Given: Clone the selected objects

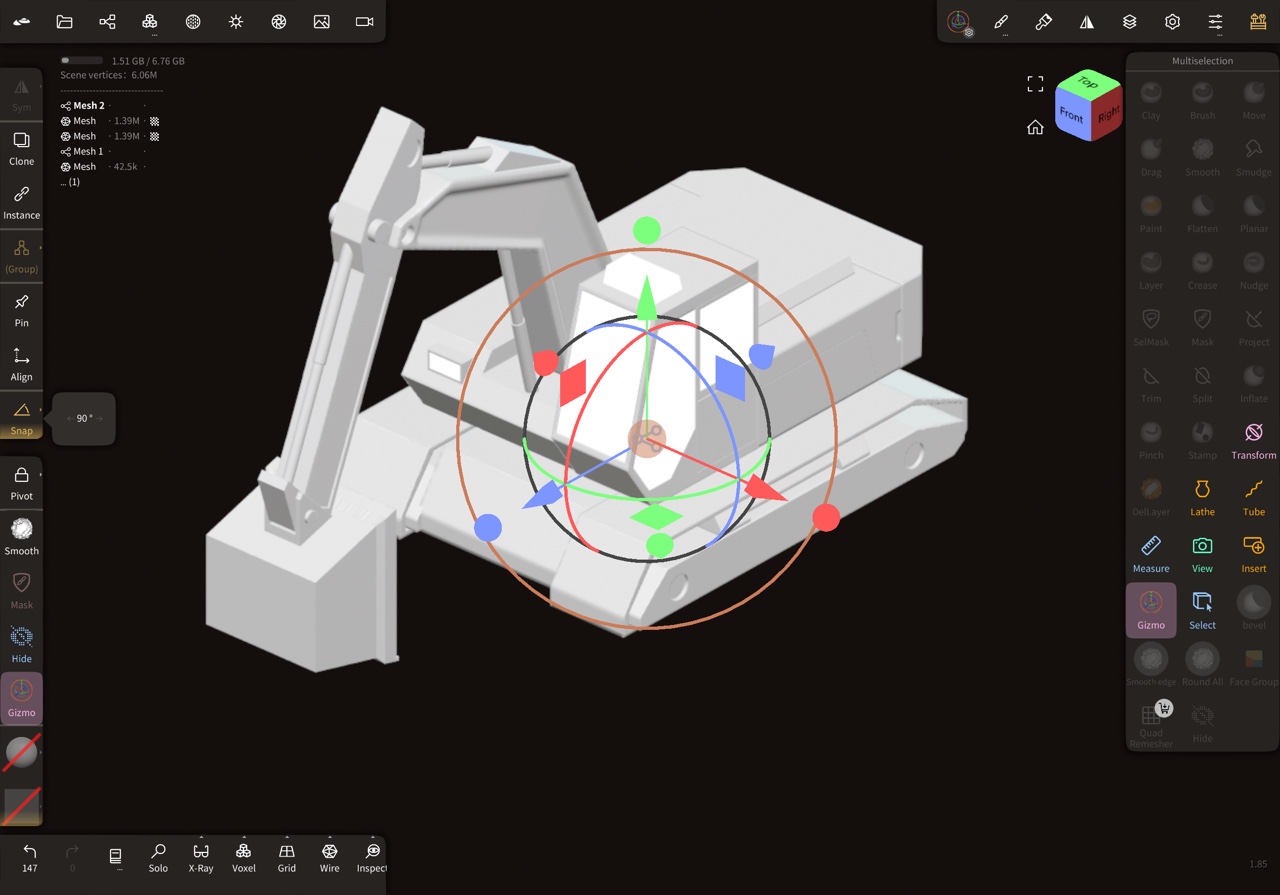Looking at the screenshot, I should [x=21, y=148].
